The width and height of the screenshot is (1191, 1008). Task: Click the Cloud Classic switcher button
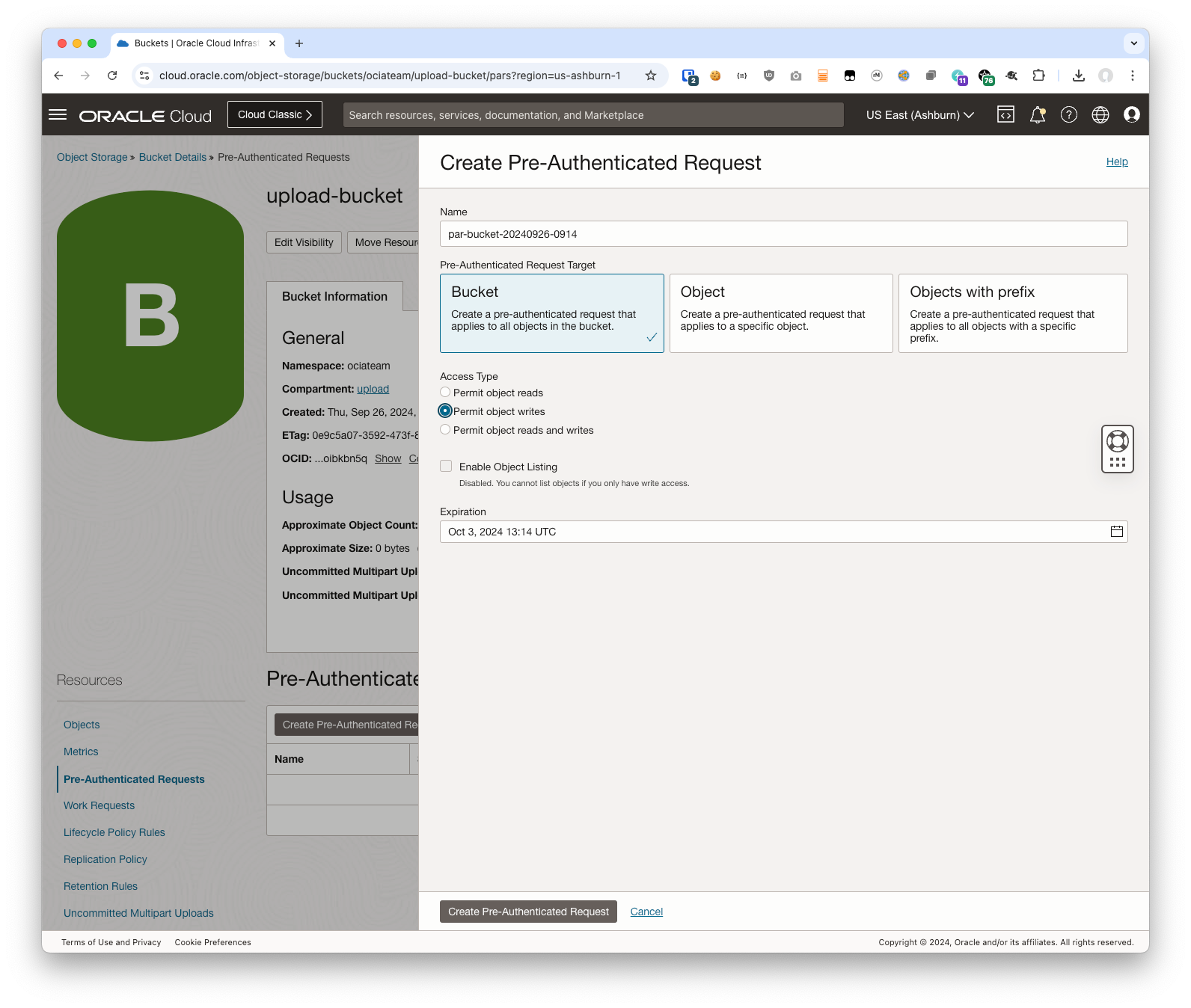coord(275,114)
